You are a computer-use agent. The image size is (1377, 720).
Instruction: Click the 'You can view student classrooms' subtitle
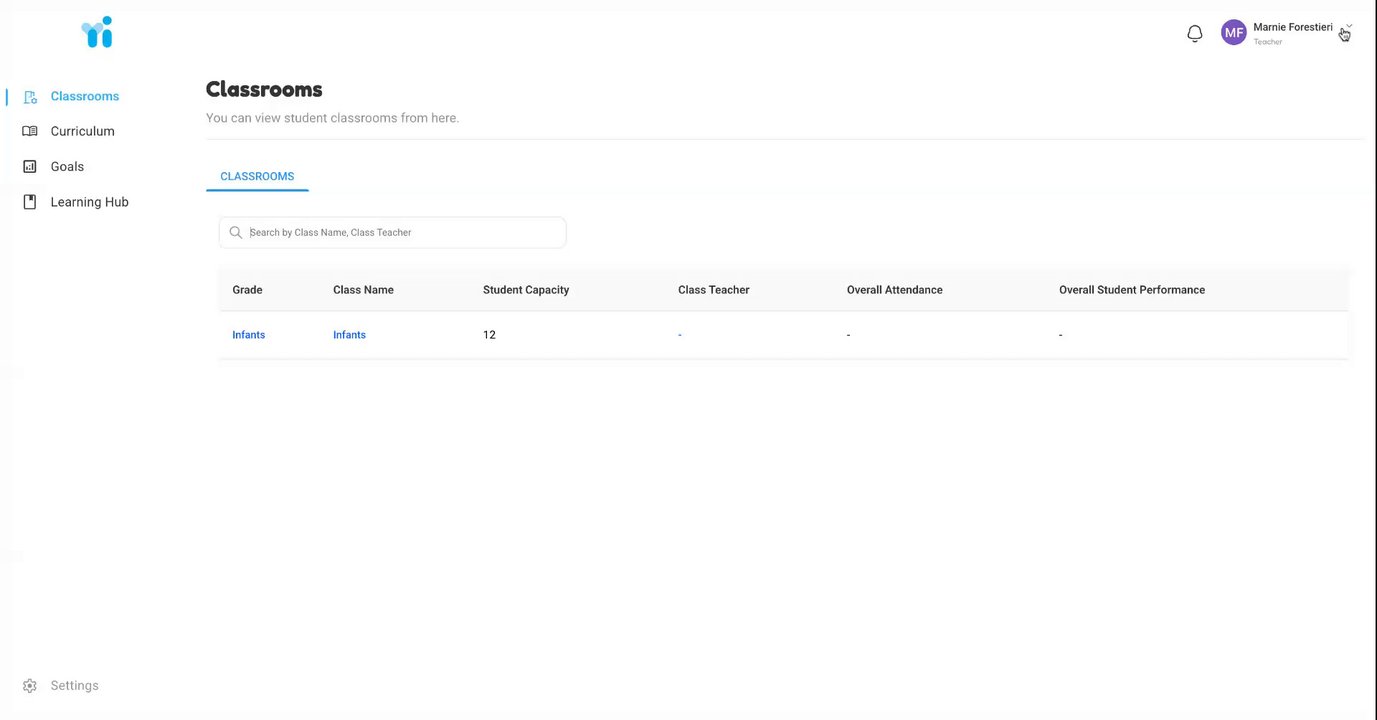pyautogui.click(x=332, y=118)
